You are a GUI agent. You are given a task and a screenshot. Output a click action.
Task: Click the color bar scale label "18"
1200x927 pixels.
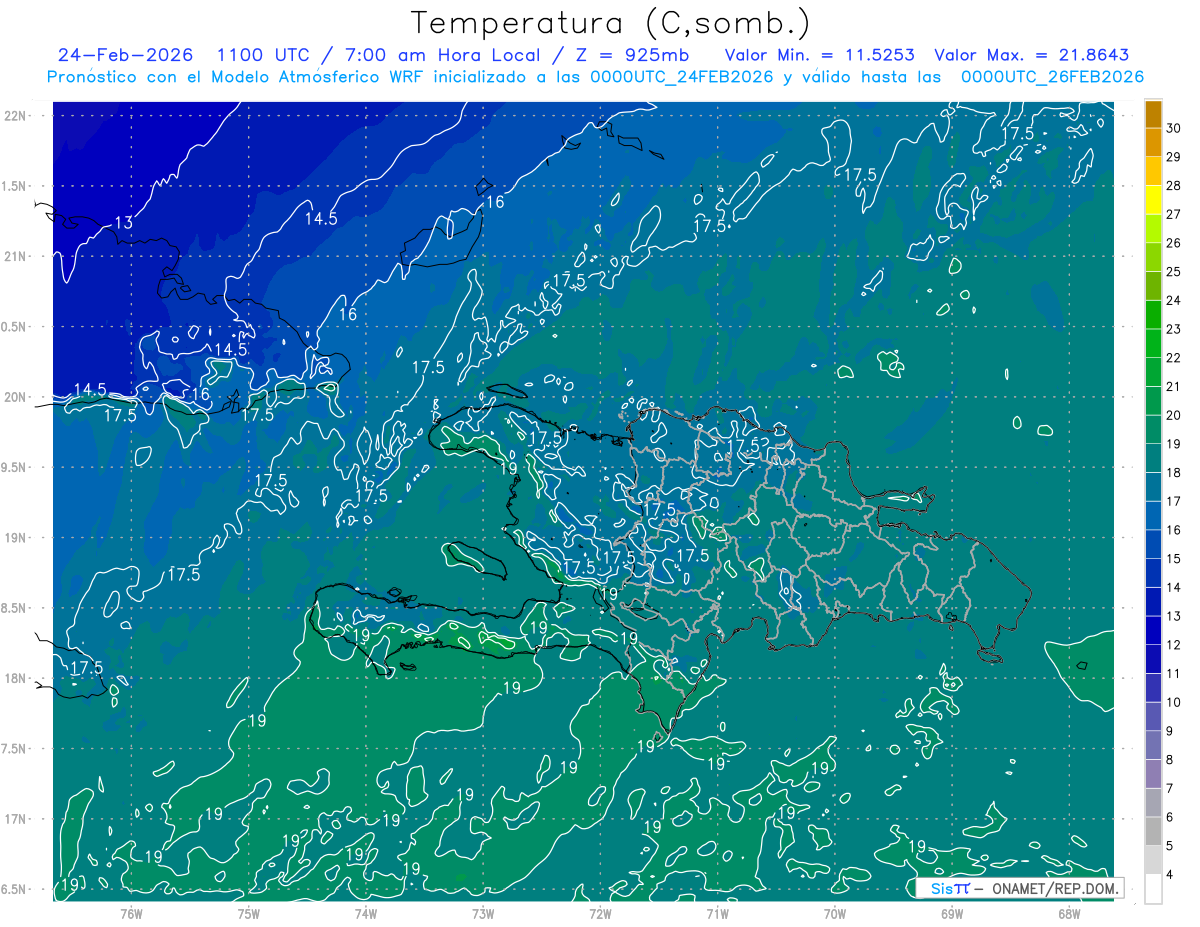click(x=1173, y=473)
